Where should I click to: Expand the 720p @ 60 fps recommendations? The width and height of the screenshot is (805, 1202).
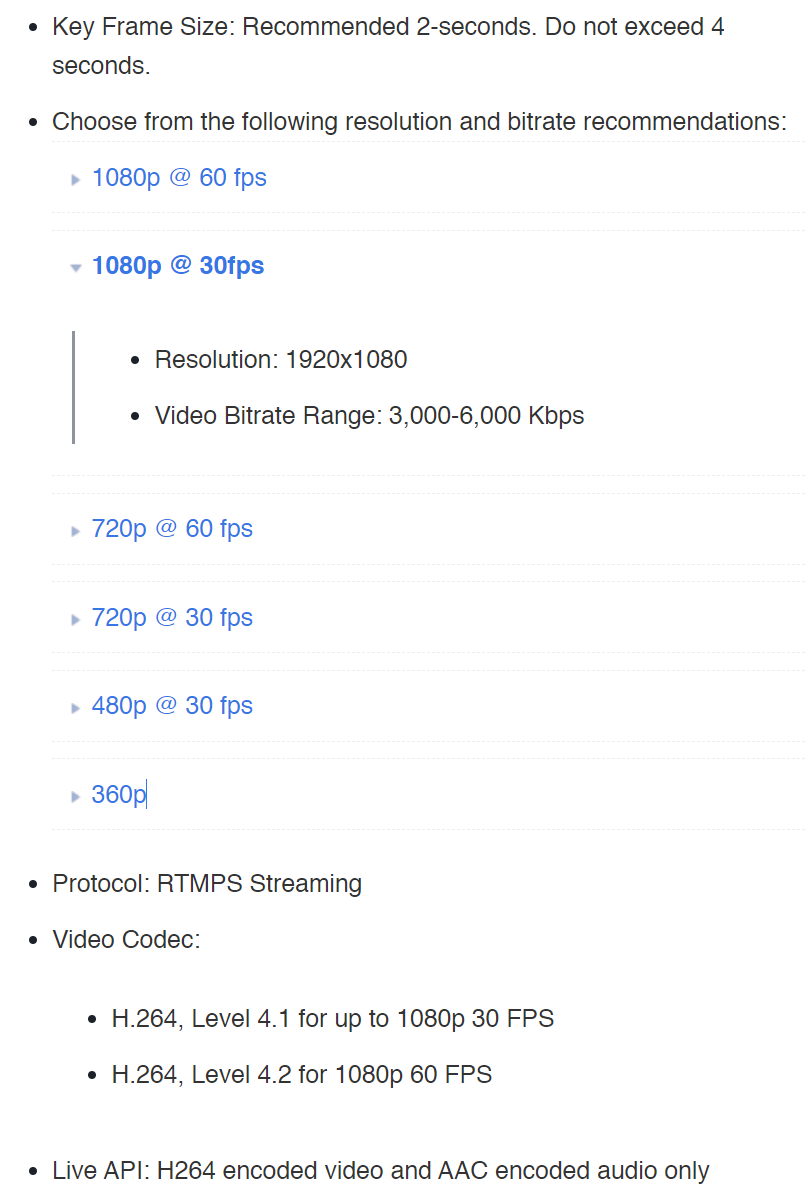tap(172, 529)
